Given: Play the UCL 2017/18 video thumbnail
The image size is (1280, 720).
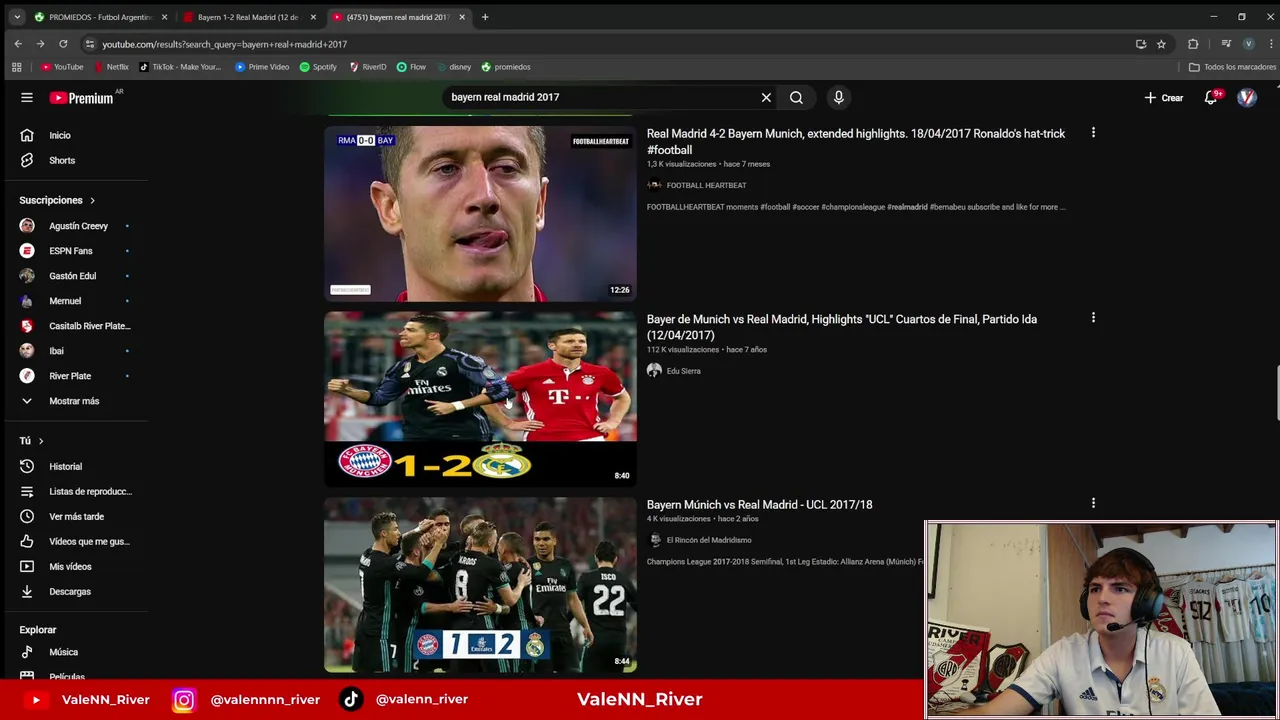Looking at the screenshot, I should click(480, 585).
